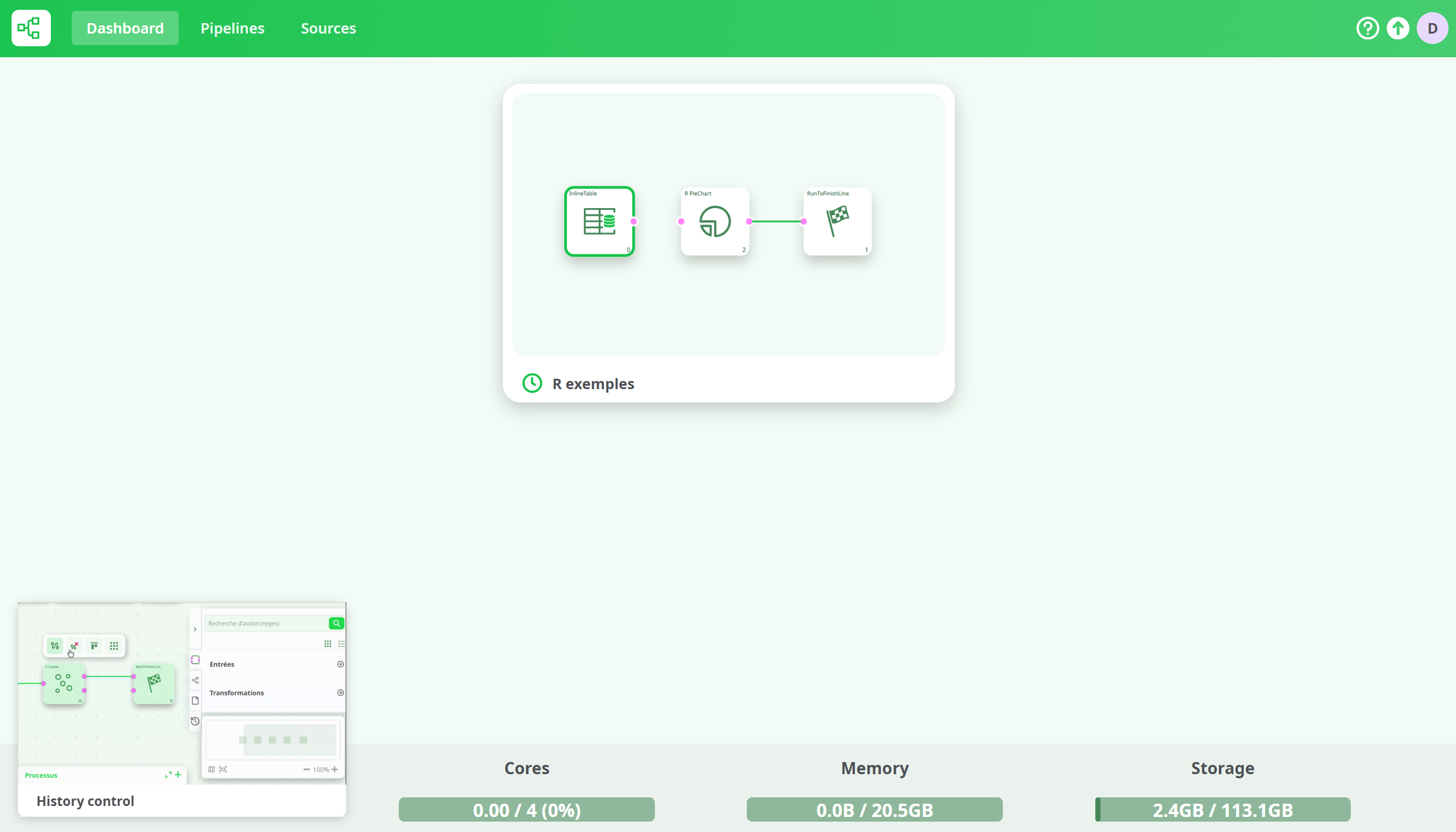Image resolution: width=1456 pixels, height=832 pixels.
Task: Open the help icon in the top bar
Action: click(1368, 28)
